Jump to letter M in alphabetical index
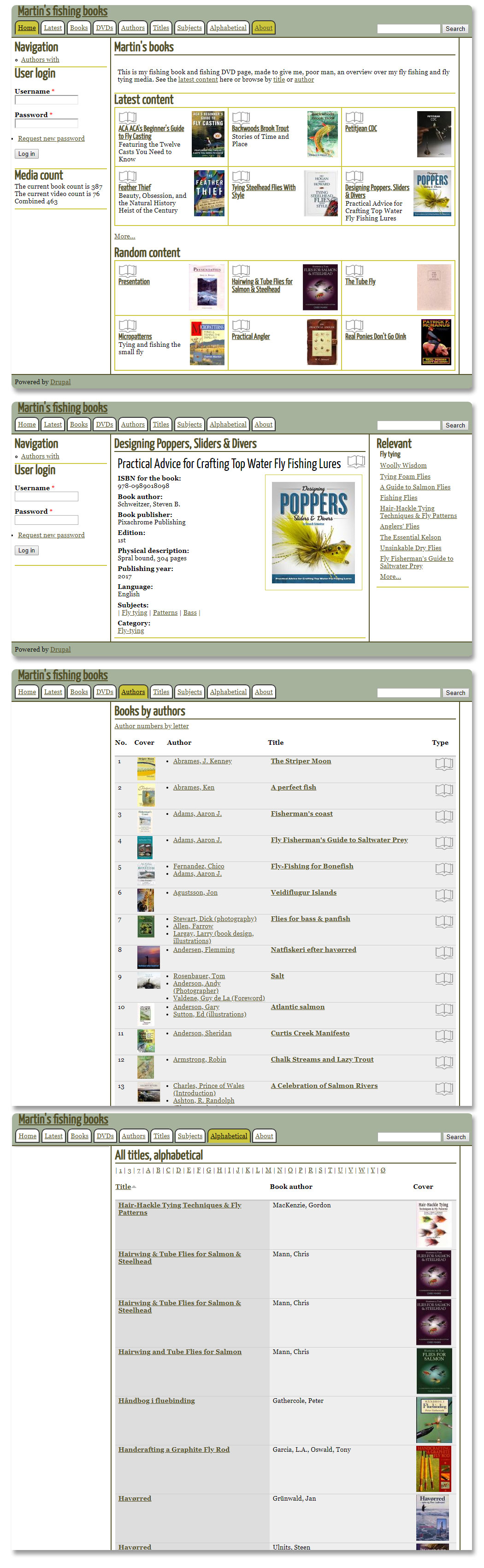This screenshot has height=1568, width=484. [x=268, y=1170]
